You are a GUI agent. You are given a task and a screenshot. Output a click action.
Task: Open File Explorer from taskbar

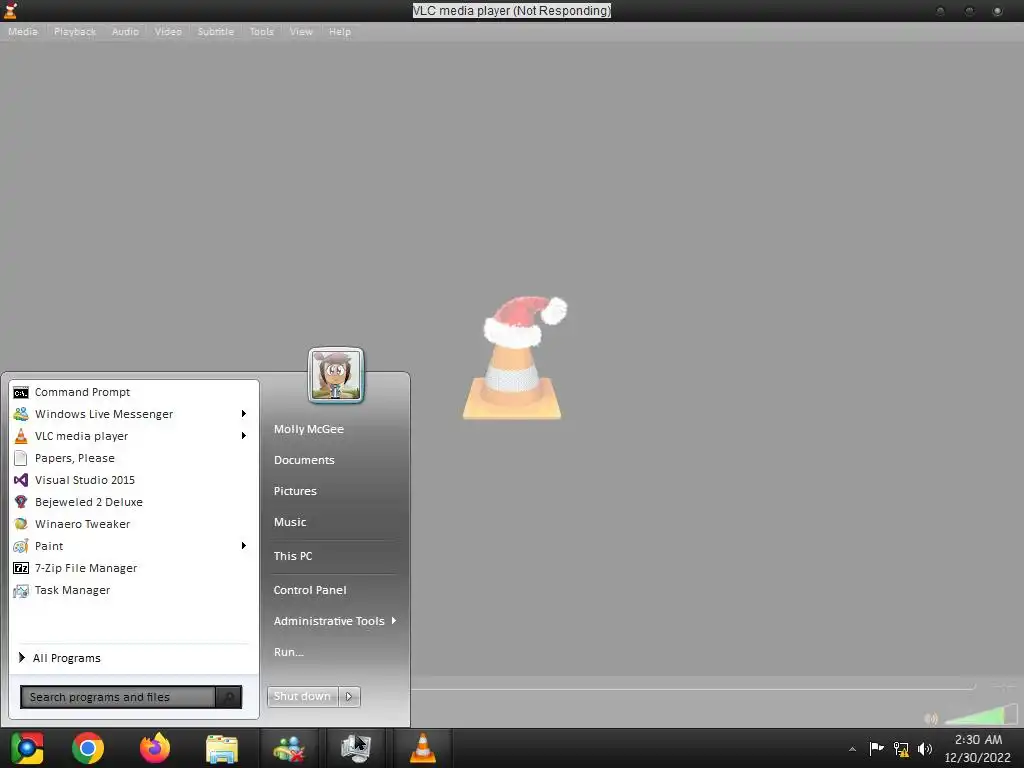[221, 748]
